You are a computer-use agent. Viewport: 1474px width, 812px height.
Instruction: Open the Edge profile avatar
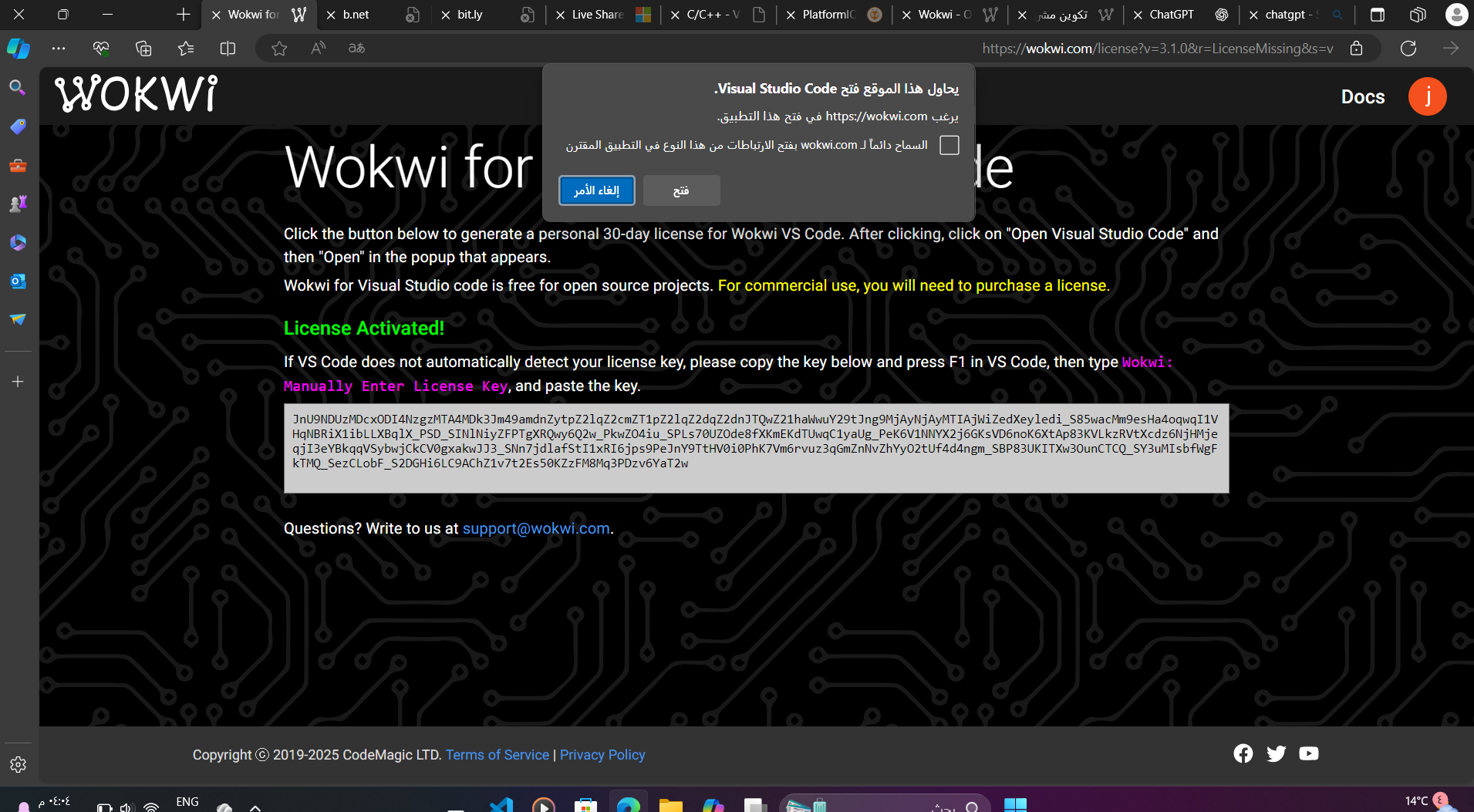click(1456, 15)
